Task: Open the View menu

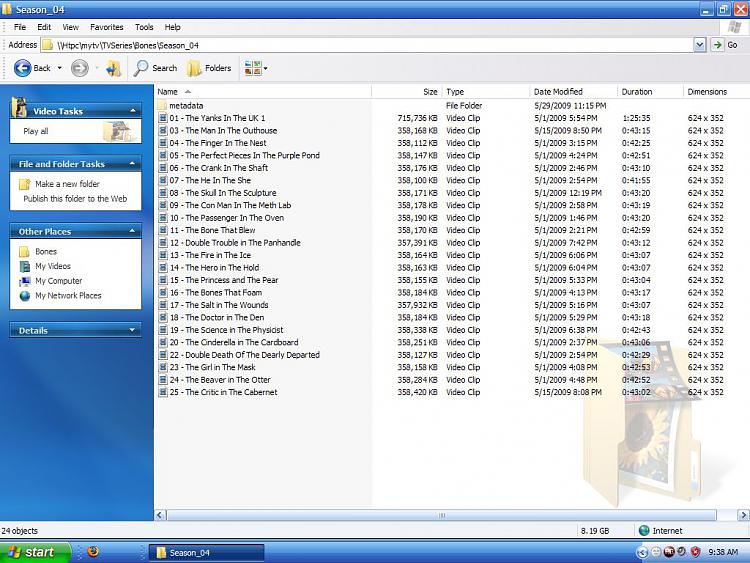Action: click(x=70, y=27)
